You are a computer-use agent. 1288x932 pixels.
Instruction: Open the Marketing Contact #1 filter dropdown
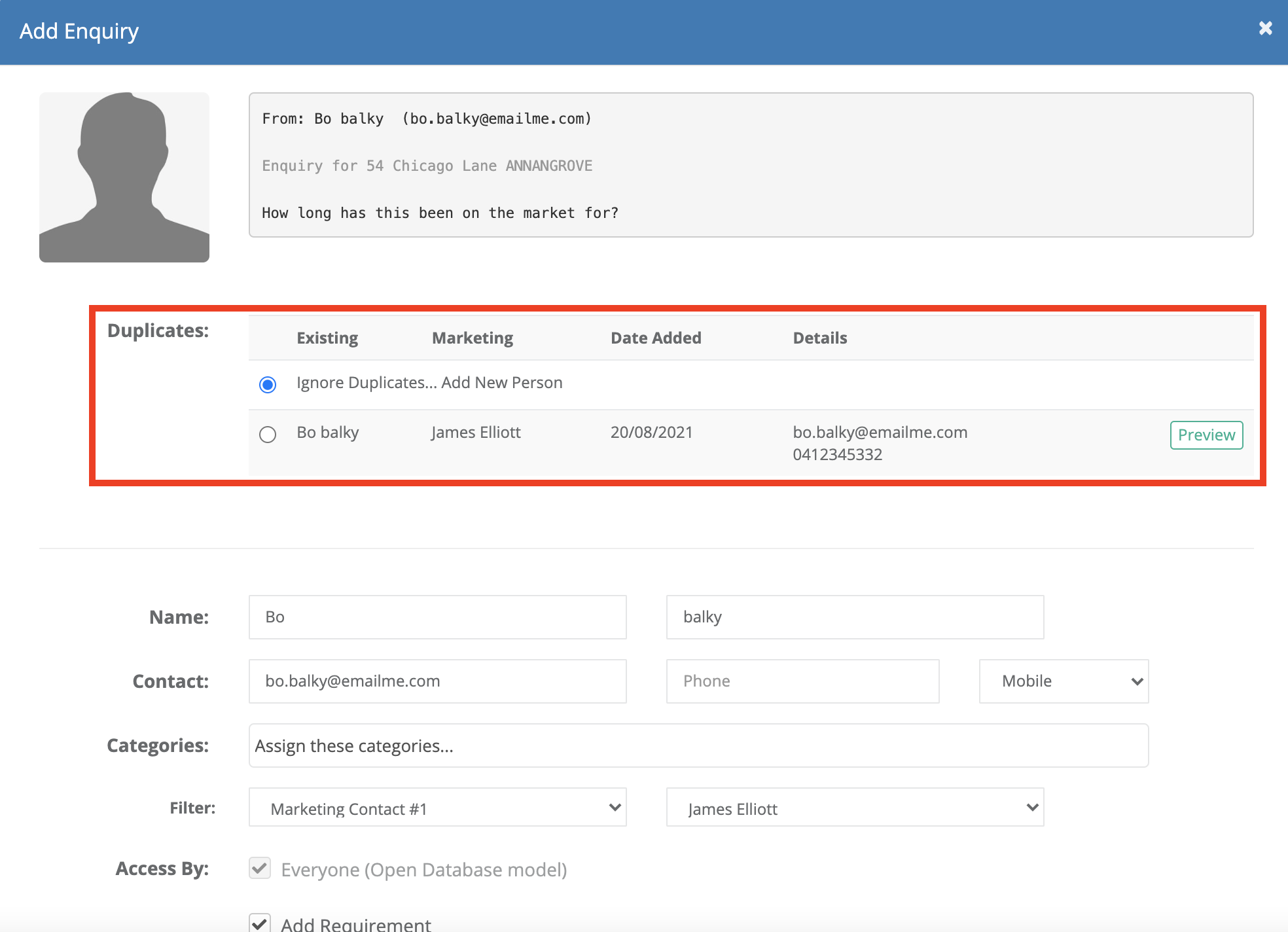(438, 808)
